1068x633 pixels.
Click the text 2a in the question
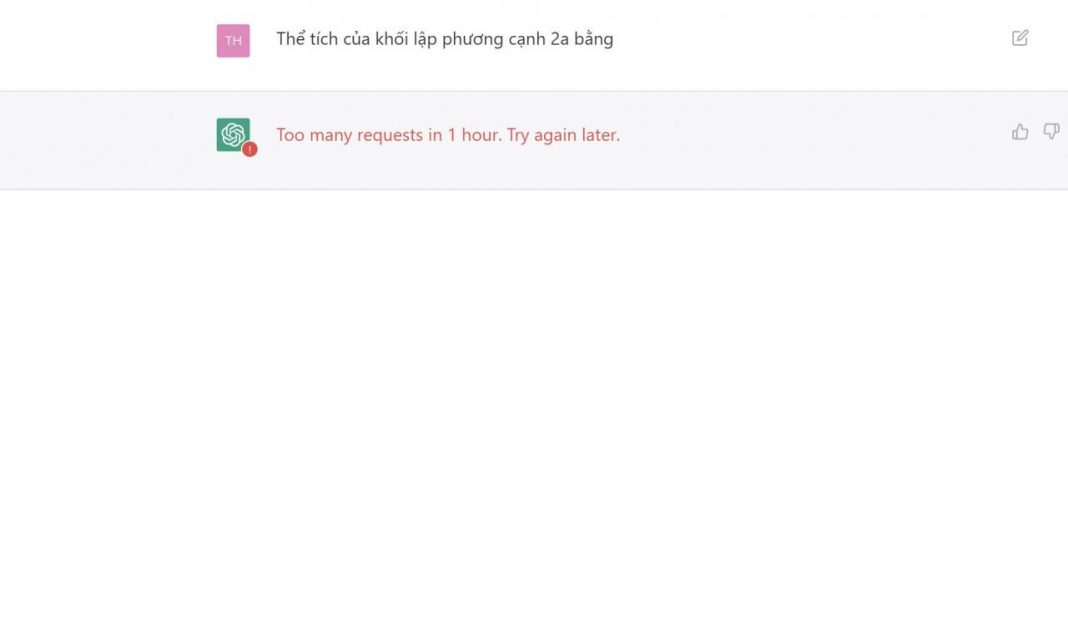[559, 39]
